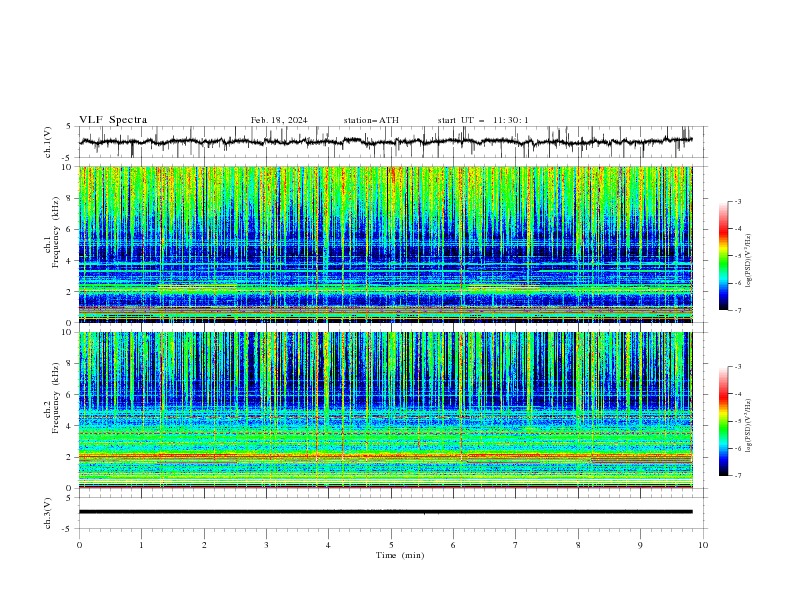Click the "-7" tick on the ch.2 colorbar
This screenshot has height=612, width=792.
(x=738, y=476)
